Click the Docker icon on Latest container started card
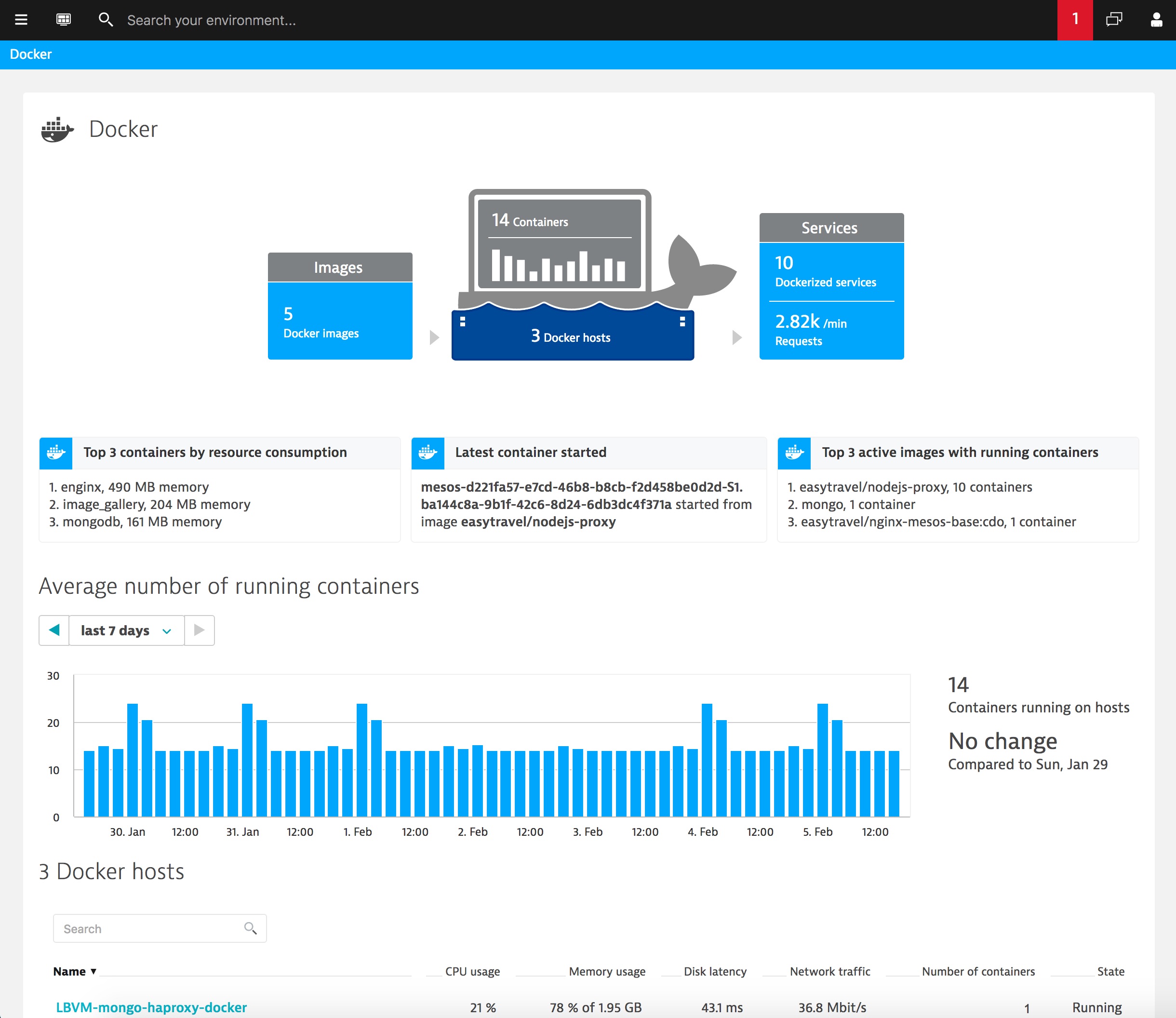The width and height of the screenshot is (1176, 1018). pos(428,453)
